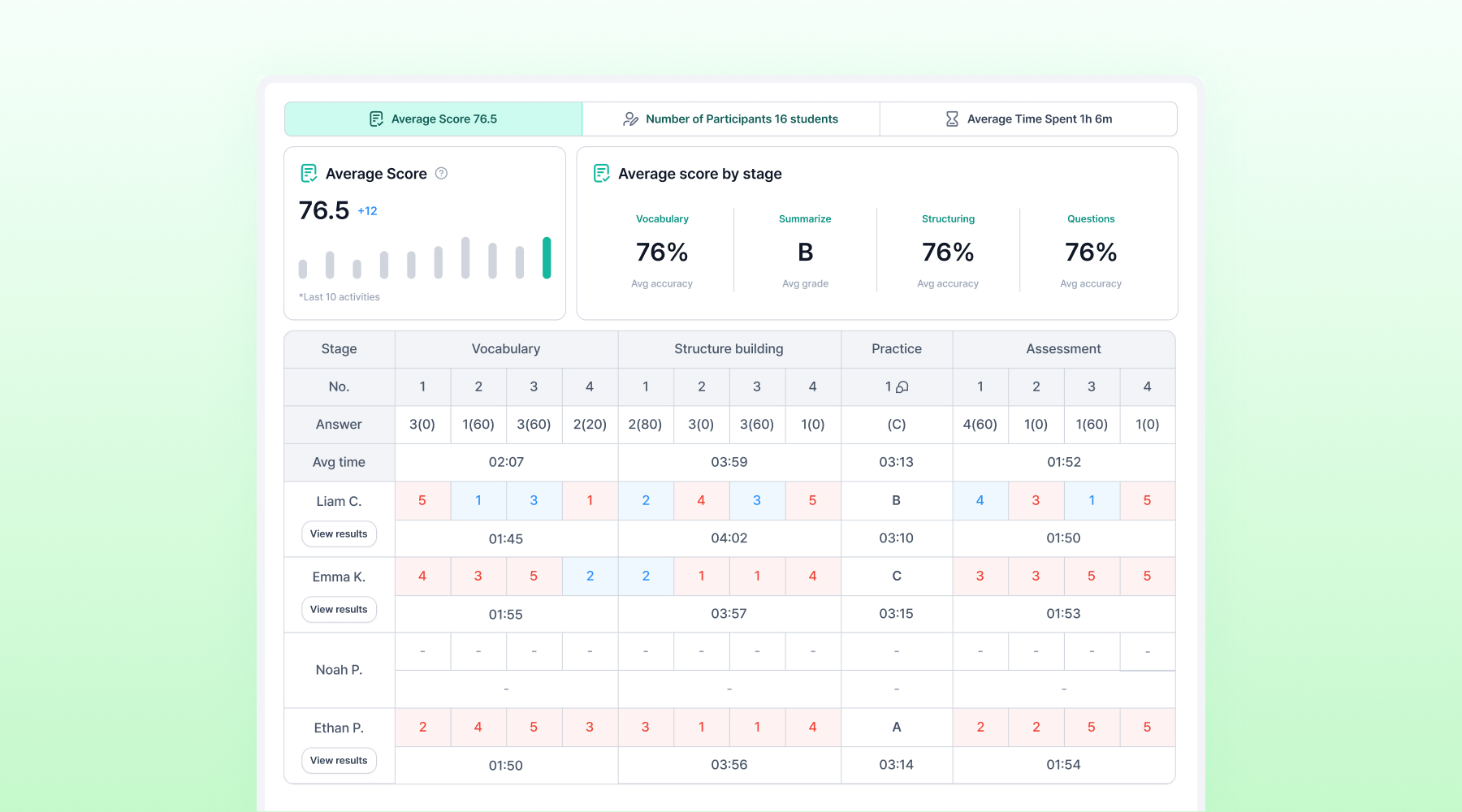Click the Questions stage label
The height and width of the screenshot is (812, 1462).
point(1091,219)
